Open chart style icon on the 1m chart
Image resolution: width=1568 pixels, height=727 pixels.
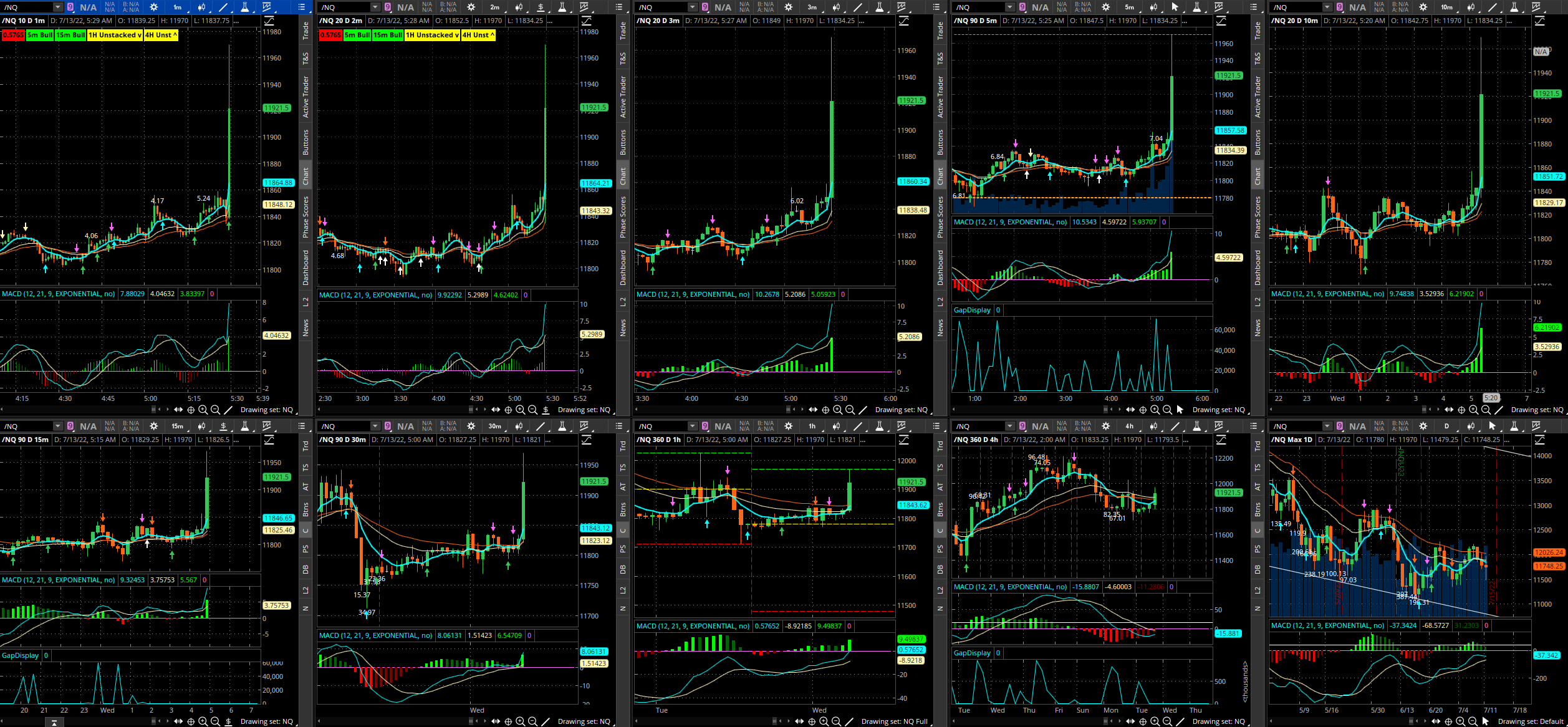tap(201, 7)
